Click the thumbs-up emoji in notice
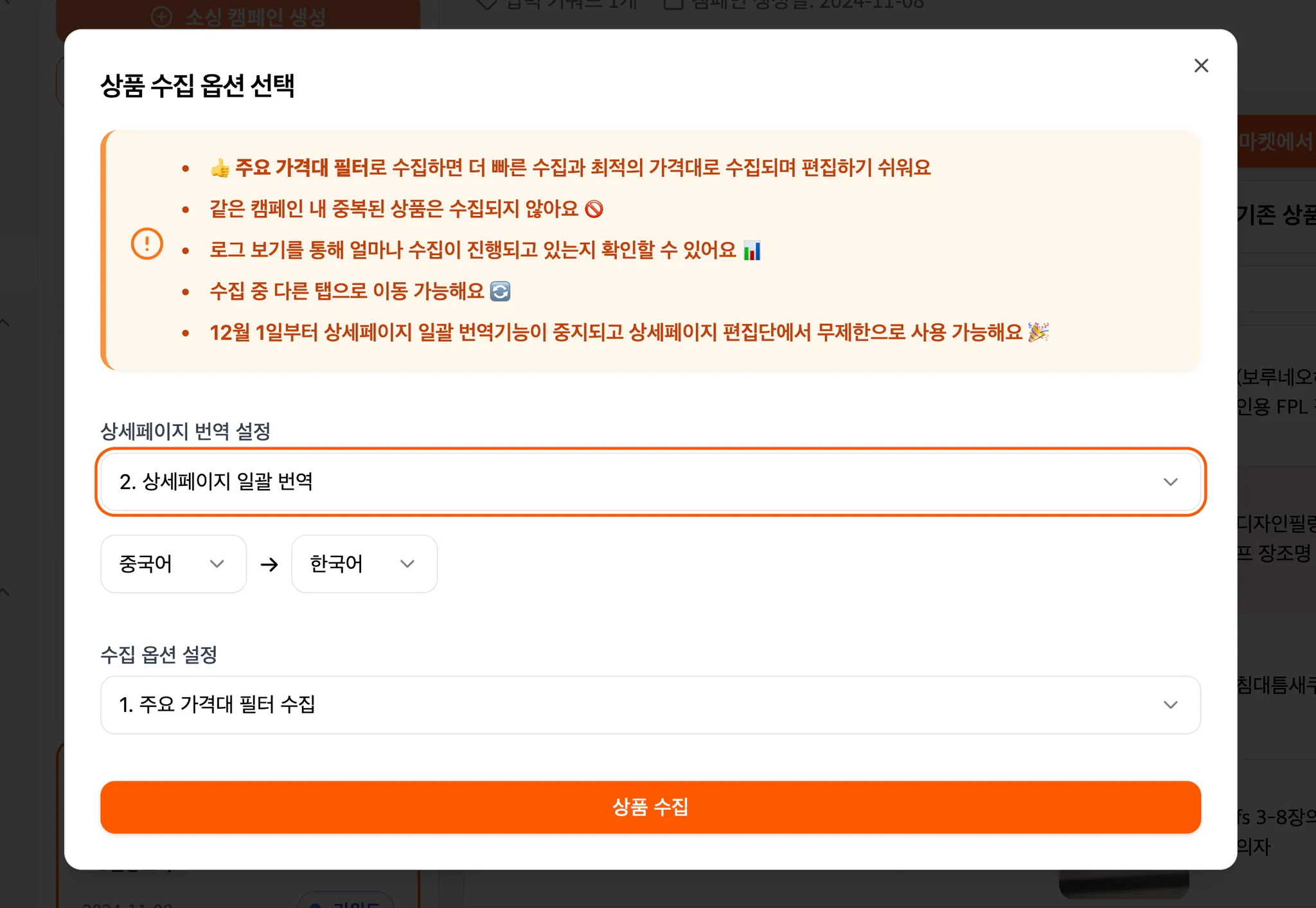Image resolution: width=1316 pixels, height=908 pixels. [x=220, y=168]
